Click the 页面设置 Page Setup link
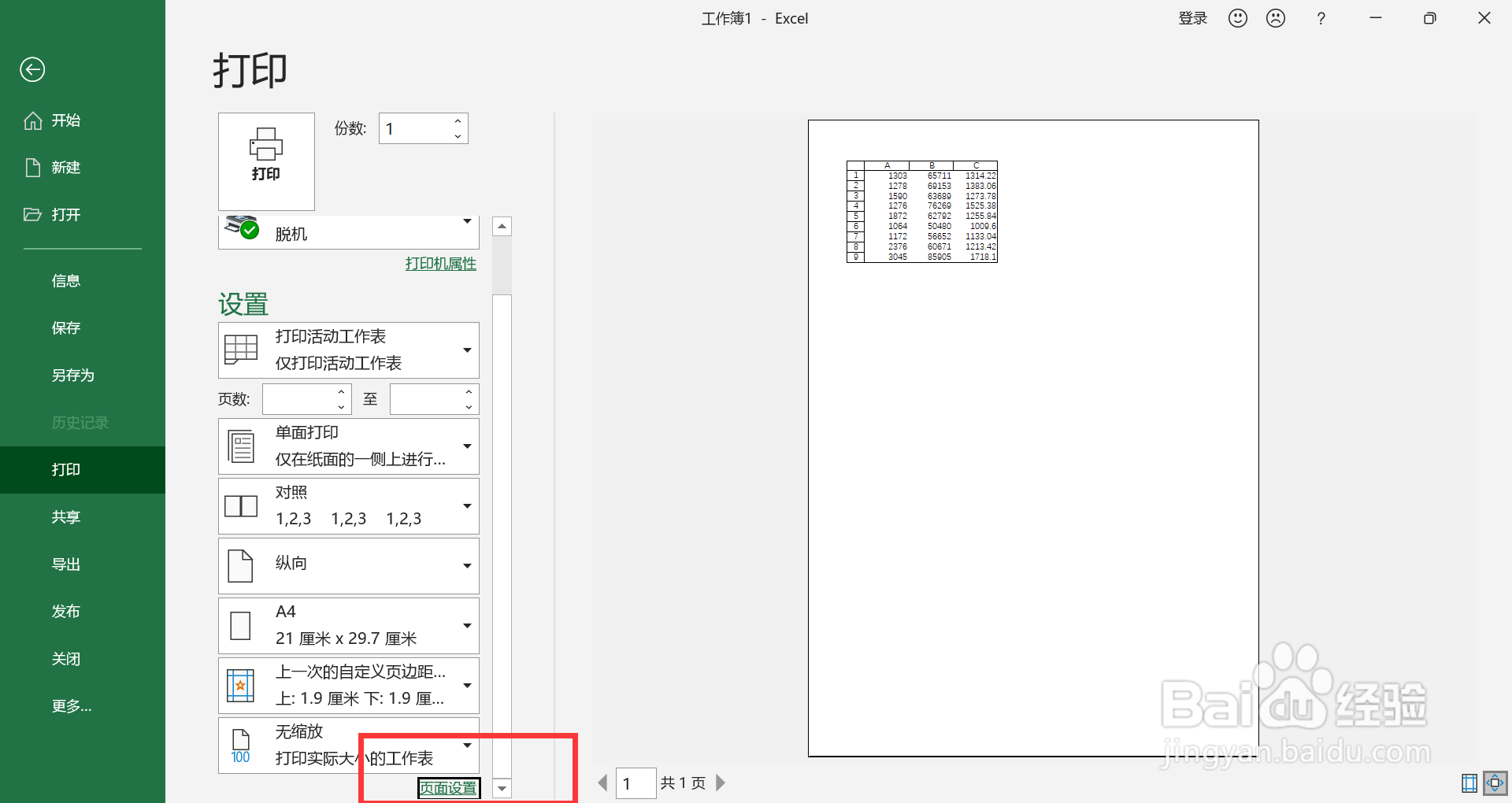1512x803 pixels. pos(448,788)
